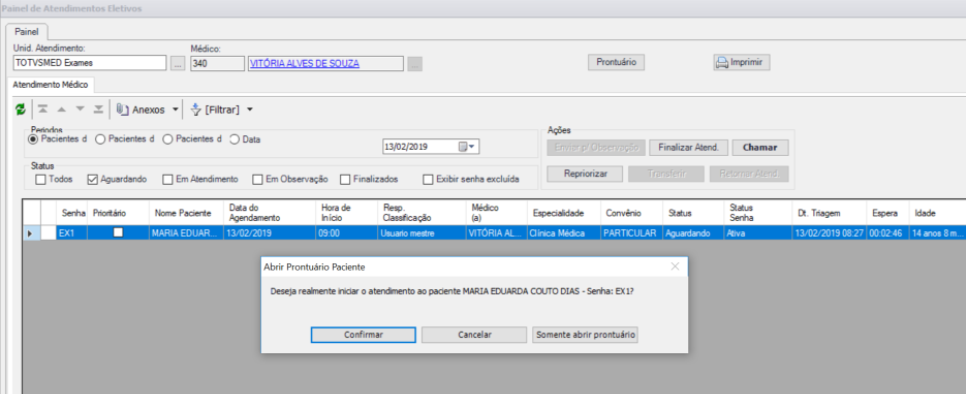The image size is (966, 394).
Task: Open VITÓRIA ALVES DE SOUZA link
Action: tap(304, 63)
